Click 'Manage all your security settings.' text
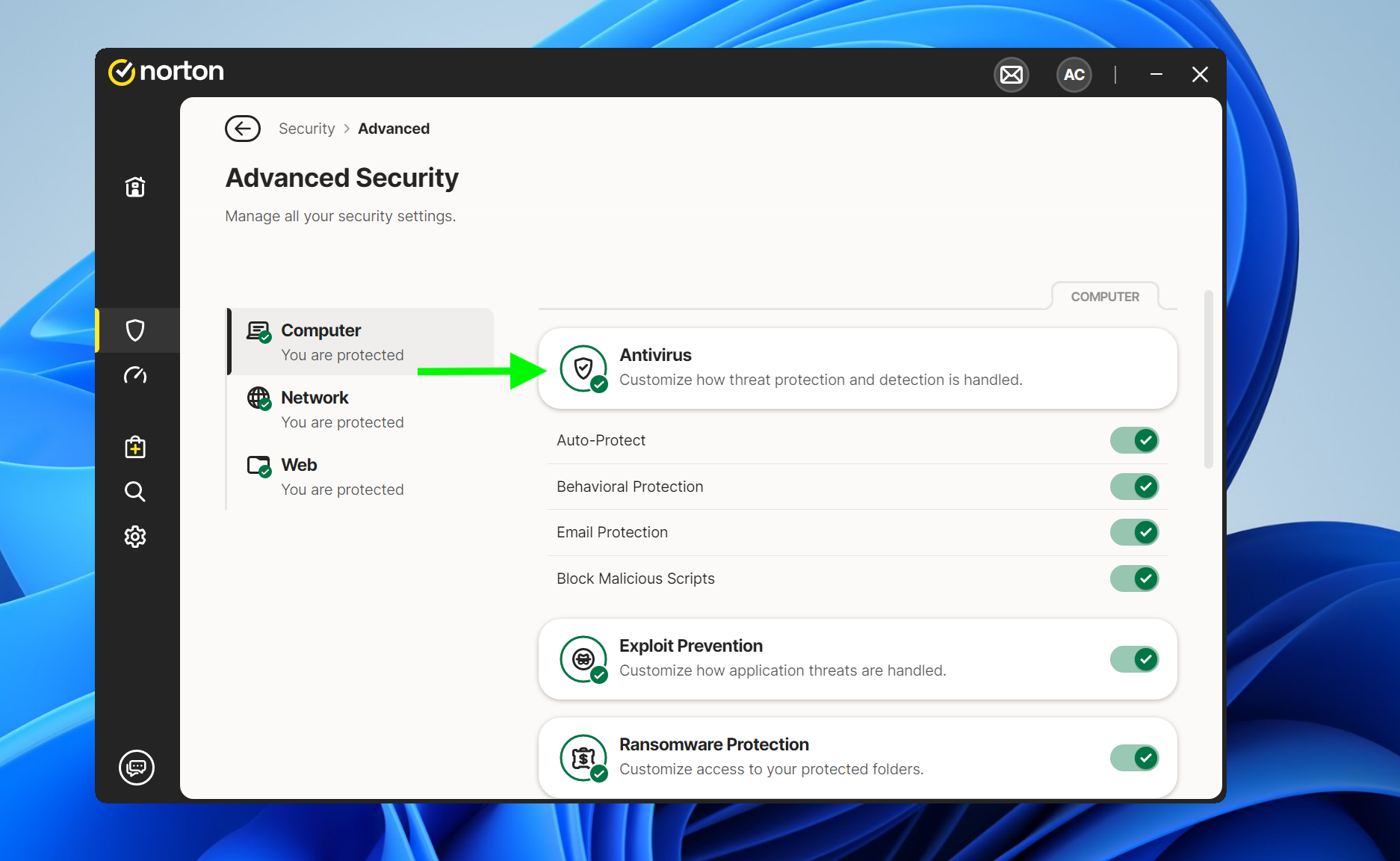 [x=341, y=216]
